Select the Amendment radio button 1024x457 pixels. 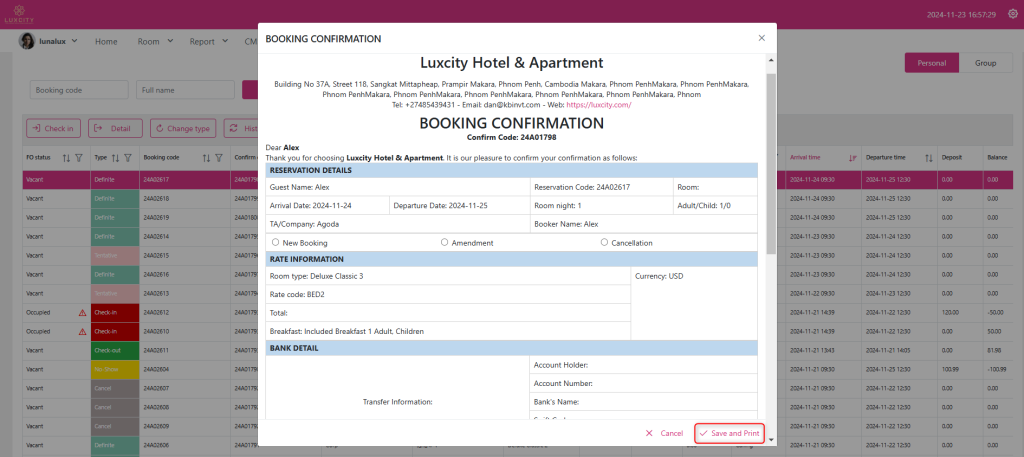point(444,242)
